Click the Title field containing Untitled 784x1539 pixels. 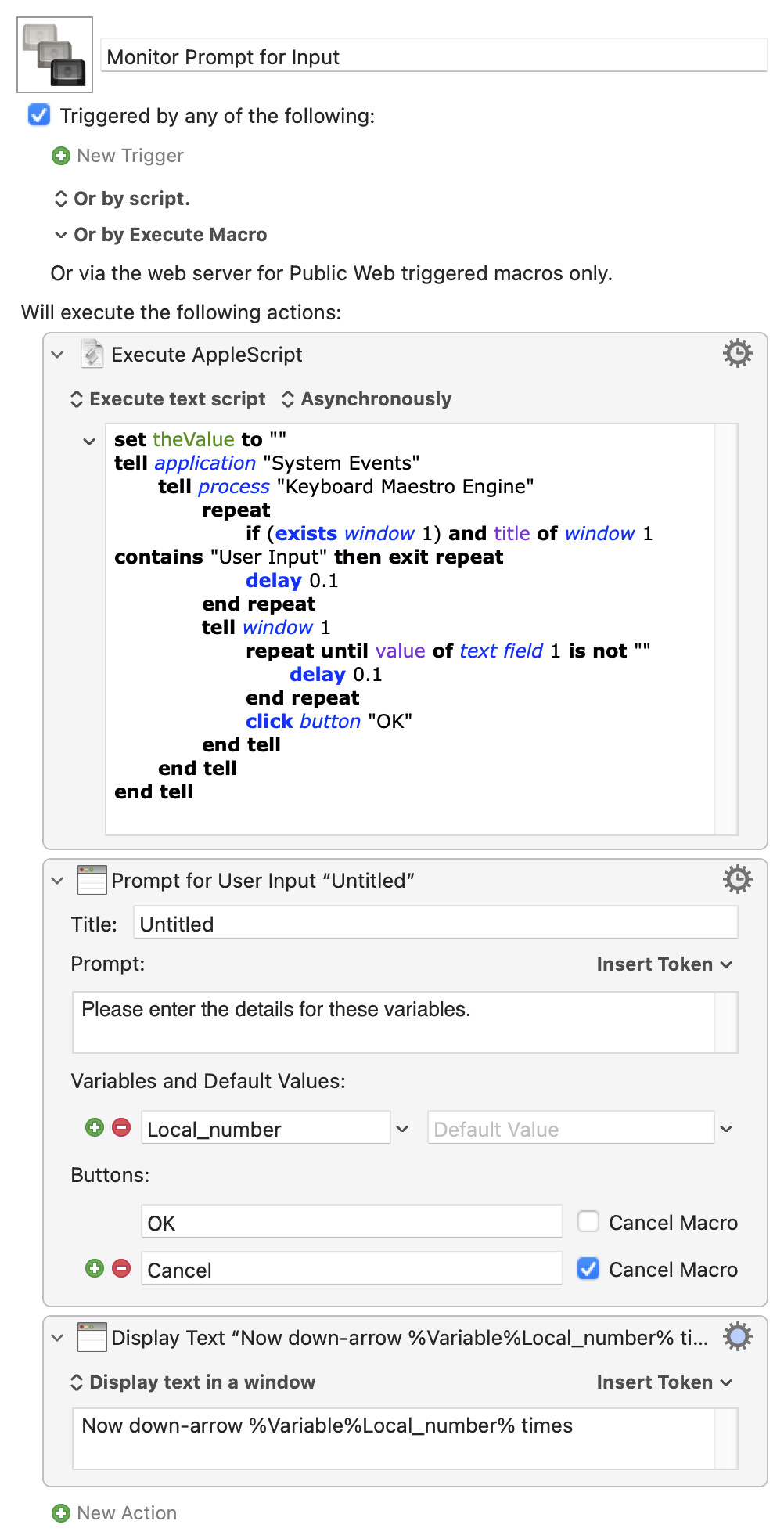[x=436, y=924]
